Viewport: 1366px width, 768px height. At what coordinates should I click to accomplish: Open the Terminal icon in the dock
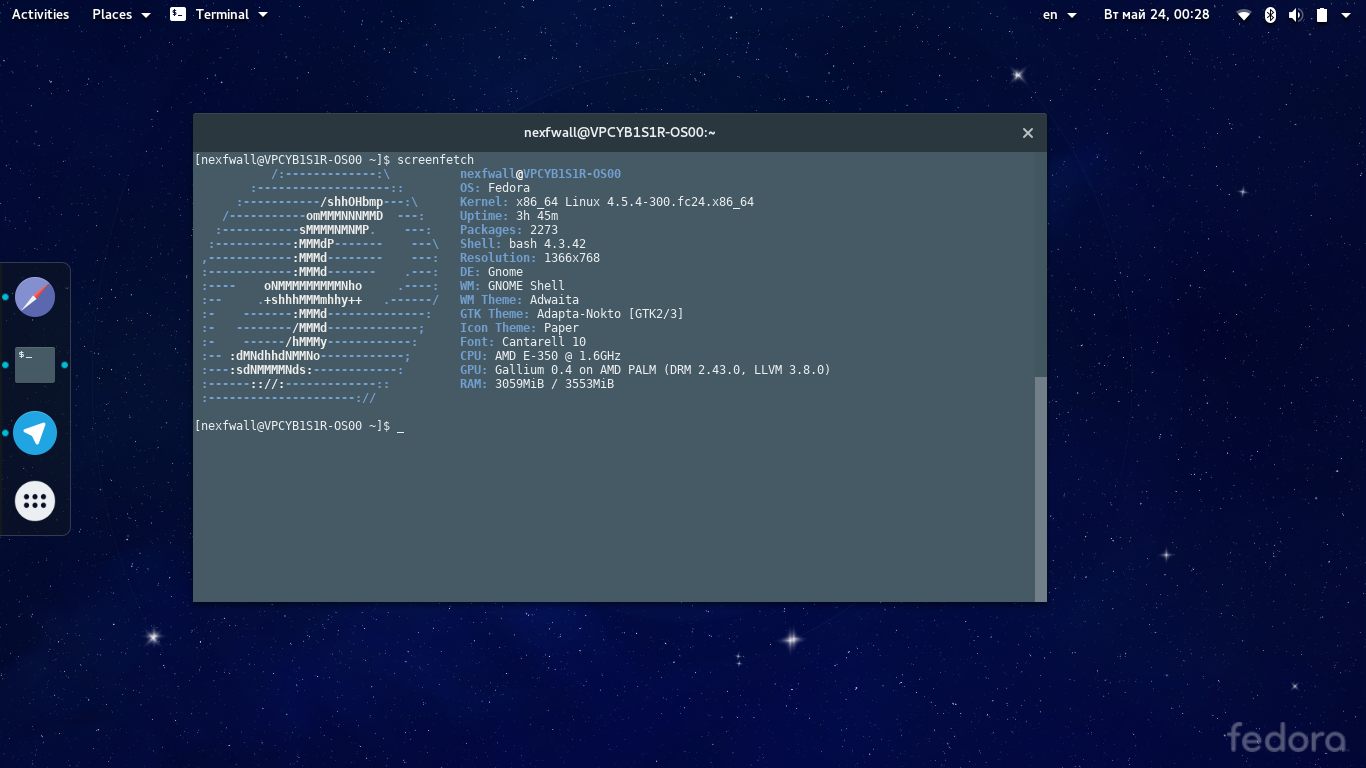point(35,365)
